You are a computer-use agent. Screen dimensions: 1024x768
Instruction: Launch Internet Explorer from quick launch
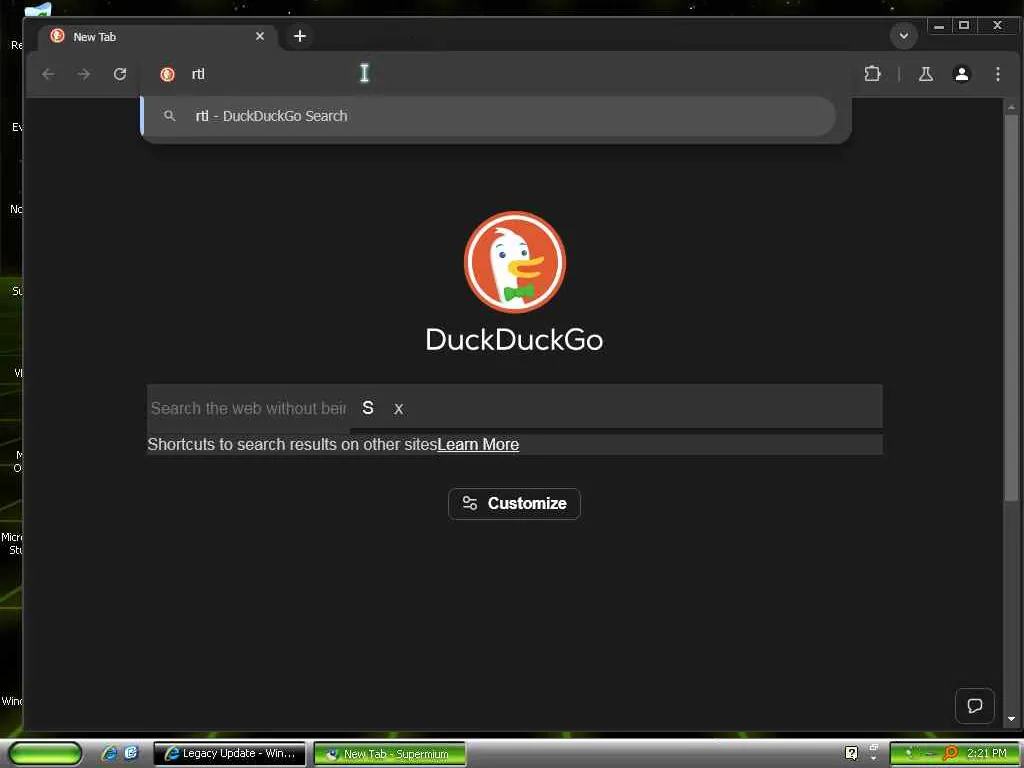tap(109, 754)
